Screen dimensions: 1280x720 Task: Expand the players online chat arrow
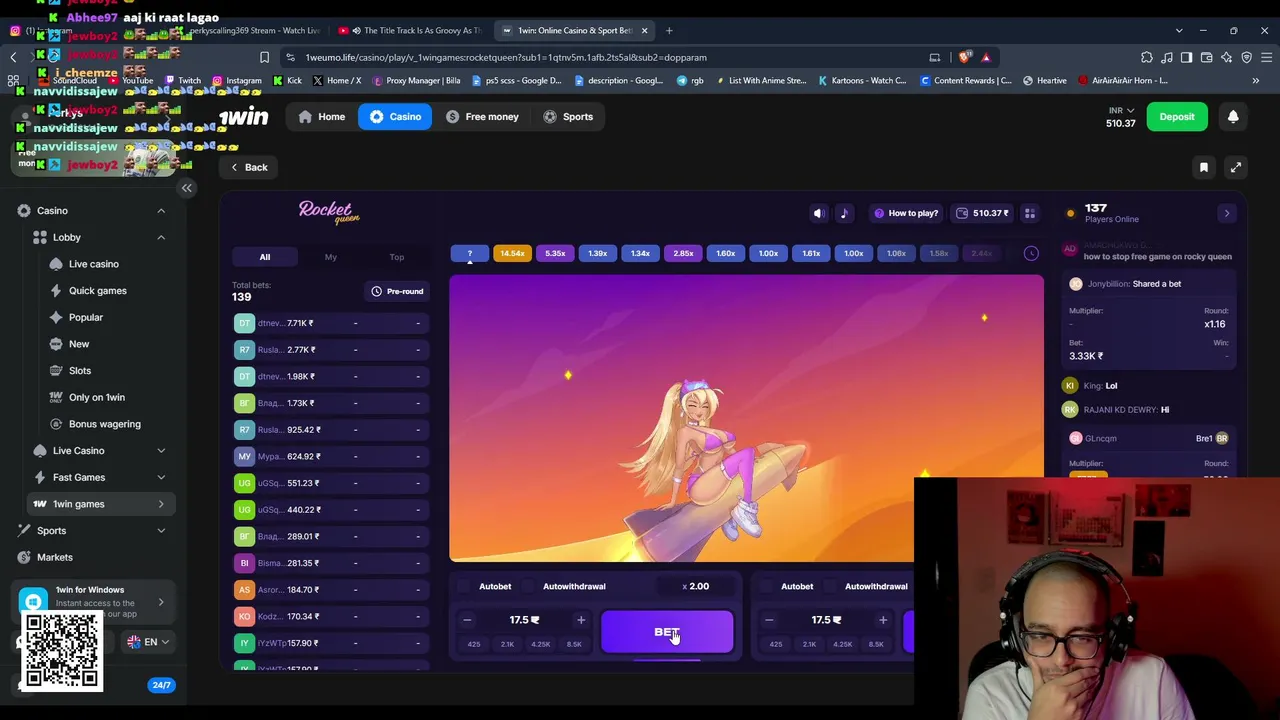click(1227, 213)
